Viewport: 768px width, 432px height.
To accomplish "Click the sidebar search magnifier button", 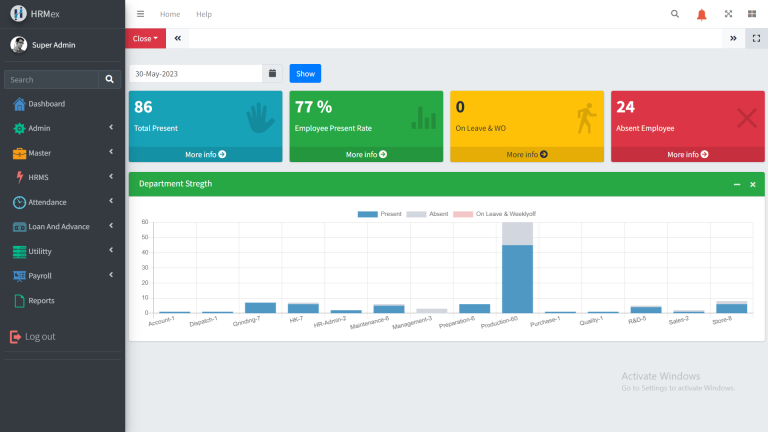I will point(110,79).
